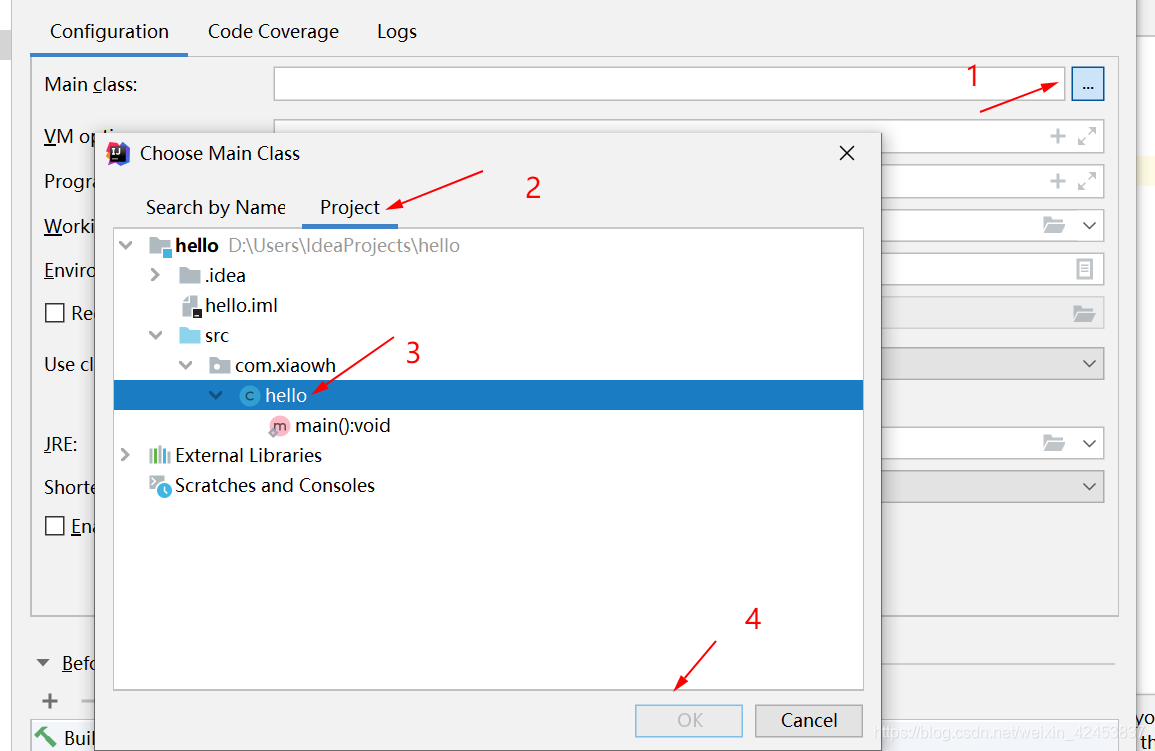Click the Cancel button
1155x751 pixels.
pos(809,720)
